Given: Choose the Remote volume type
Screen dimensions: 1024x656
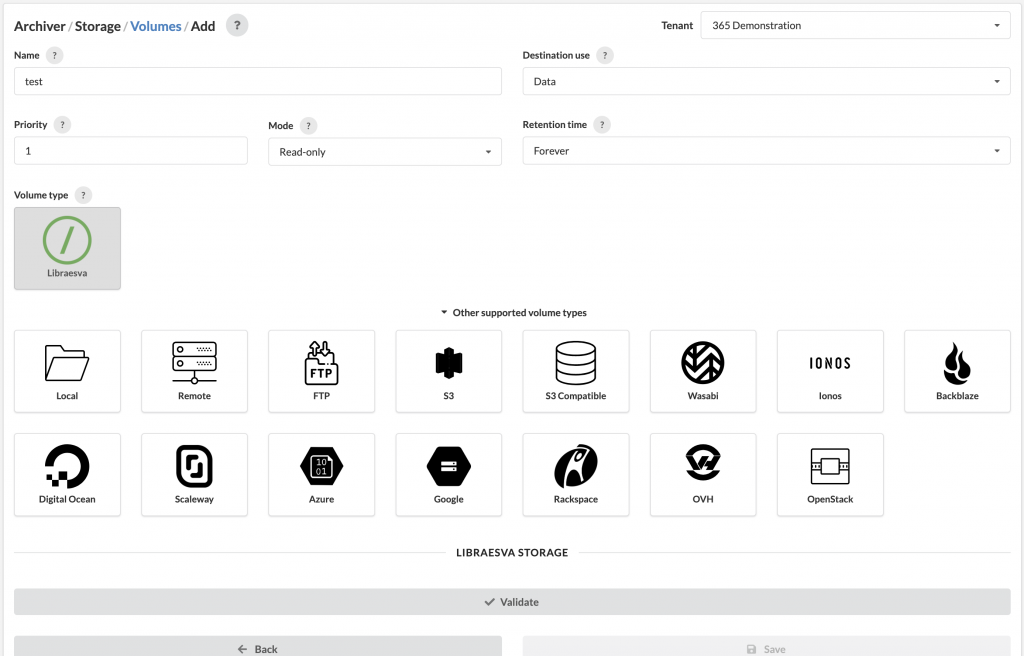Looking at the screenshot, I should 195,371.
